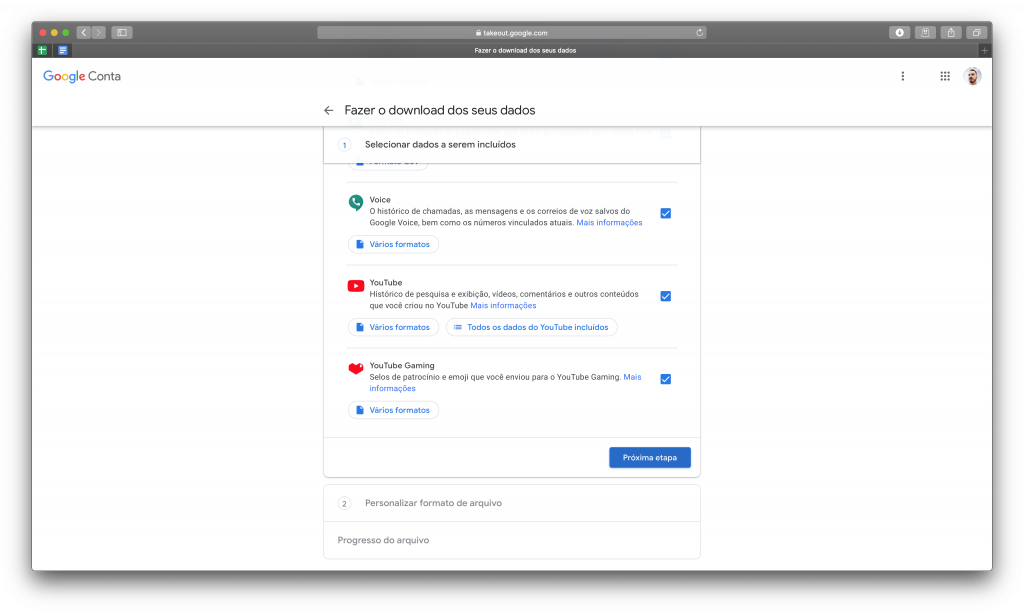Screen dimensions: 1024x613
Task: Click the YouTube Gaming heart icon
Action: (356, 368)
